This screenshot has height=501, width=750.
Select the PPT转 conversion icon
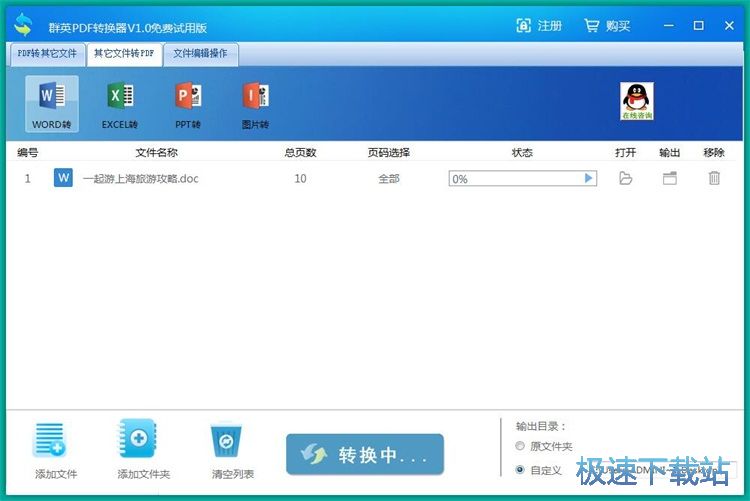[188, 104]
